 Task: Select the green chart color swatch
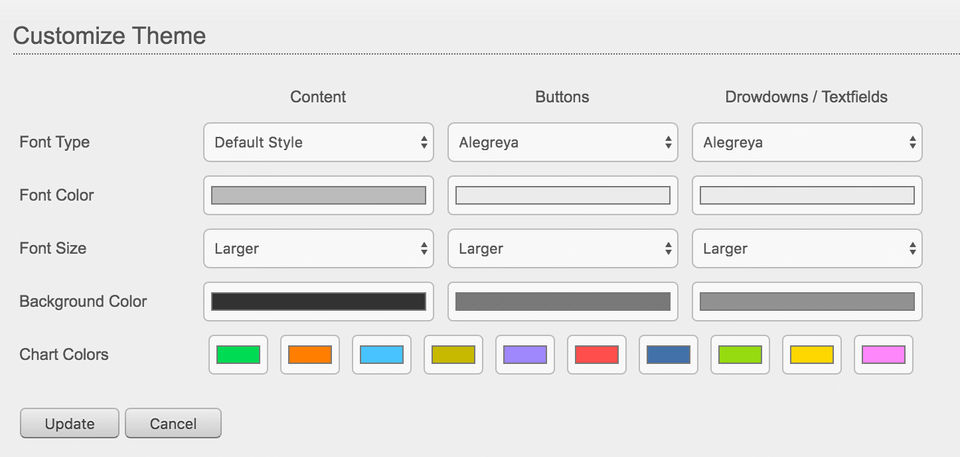[x=238, y=354]
